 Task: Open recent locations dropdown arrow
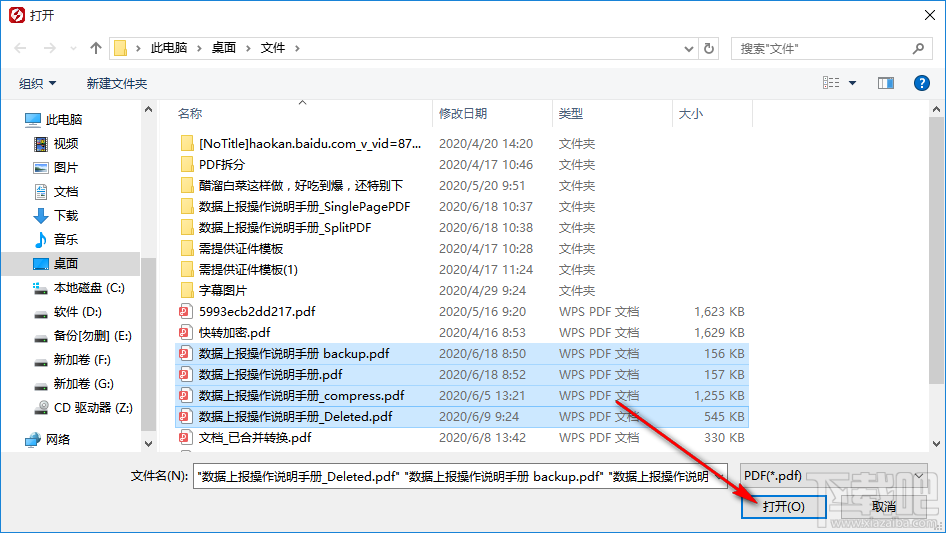click(73, 48)
